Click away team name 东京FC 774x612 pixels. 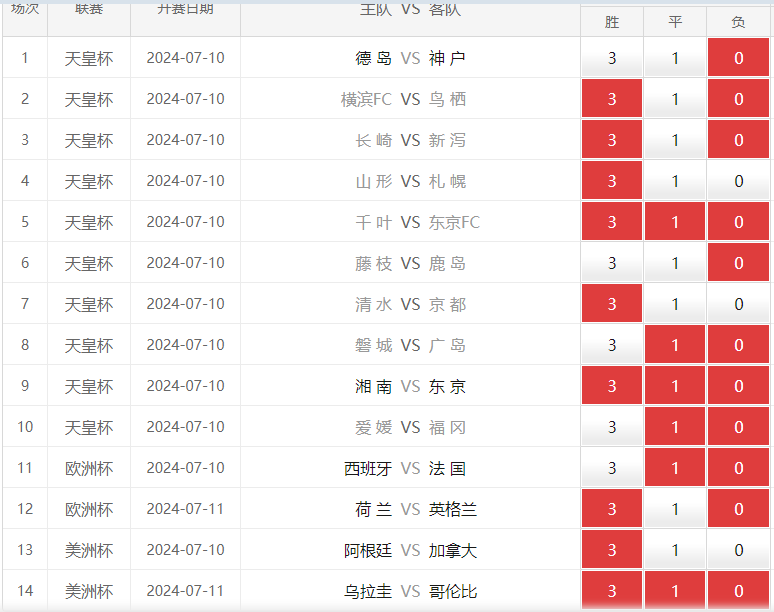click(x=454, y=223)
